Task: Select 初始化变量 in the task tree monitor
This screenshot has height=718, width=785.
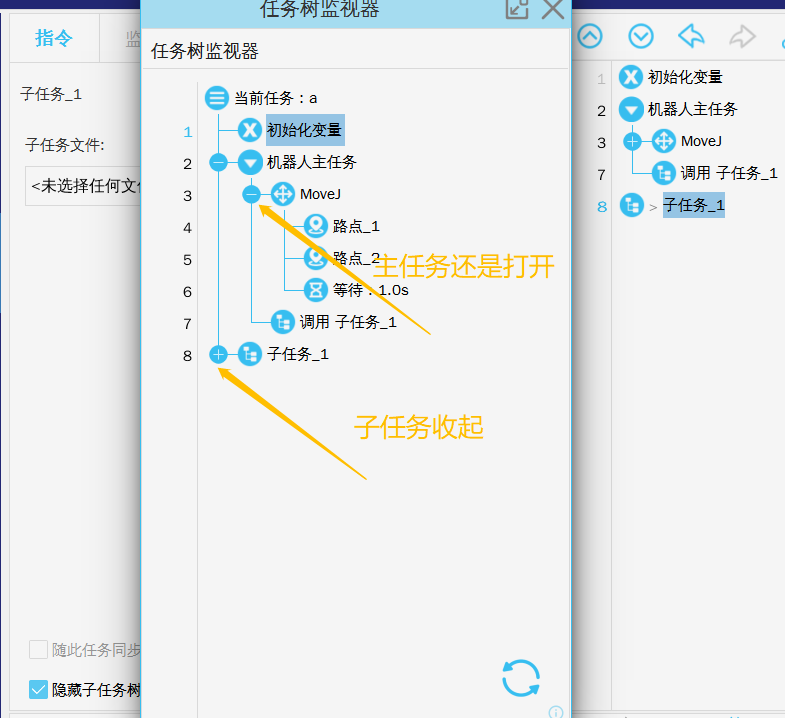Action: coord(304,130)
